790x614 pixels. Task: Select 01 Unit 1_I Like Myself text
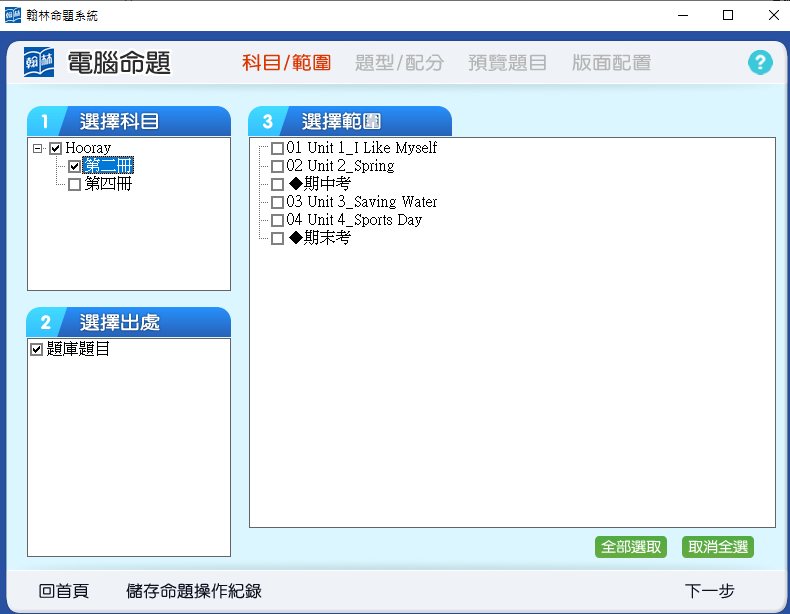point(362,148)
